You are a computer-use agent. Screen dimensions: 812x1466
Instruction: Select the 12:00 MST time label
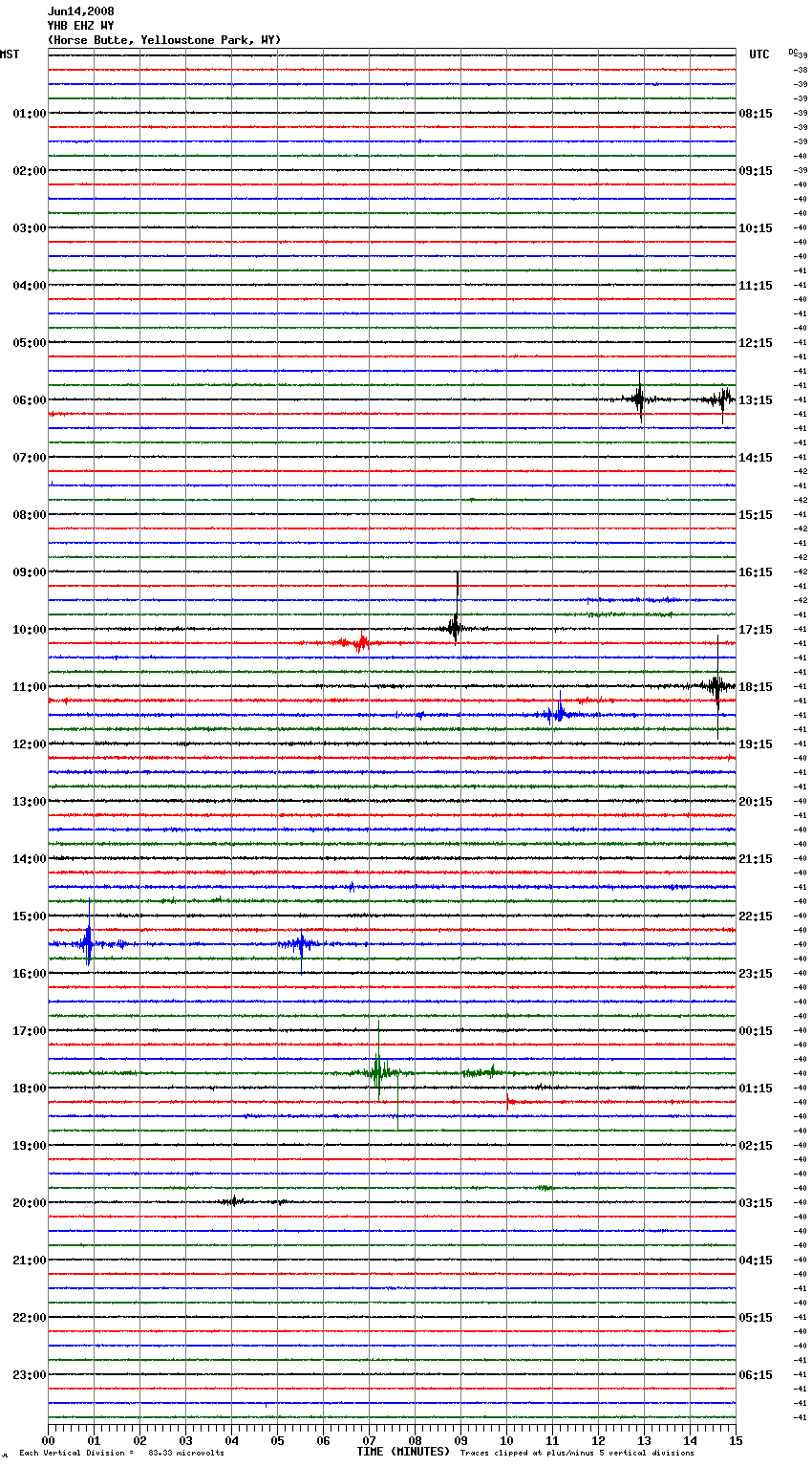click(x=30, y=744)
